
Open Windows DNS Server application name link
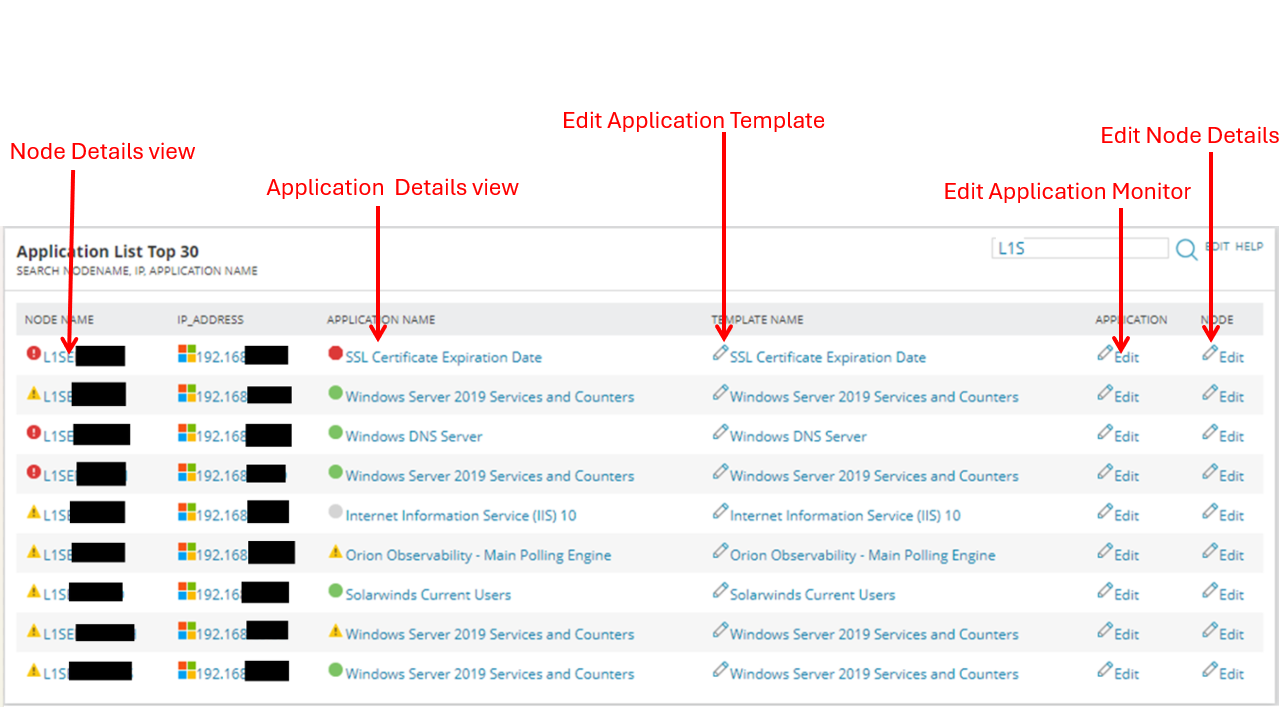pyautogui.click(x=414, y=436)
